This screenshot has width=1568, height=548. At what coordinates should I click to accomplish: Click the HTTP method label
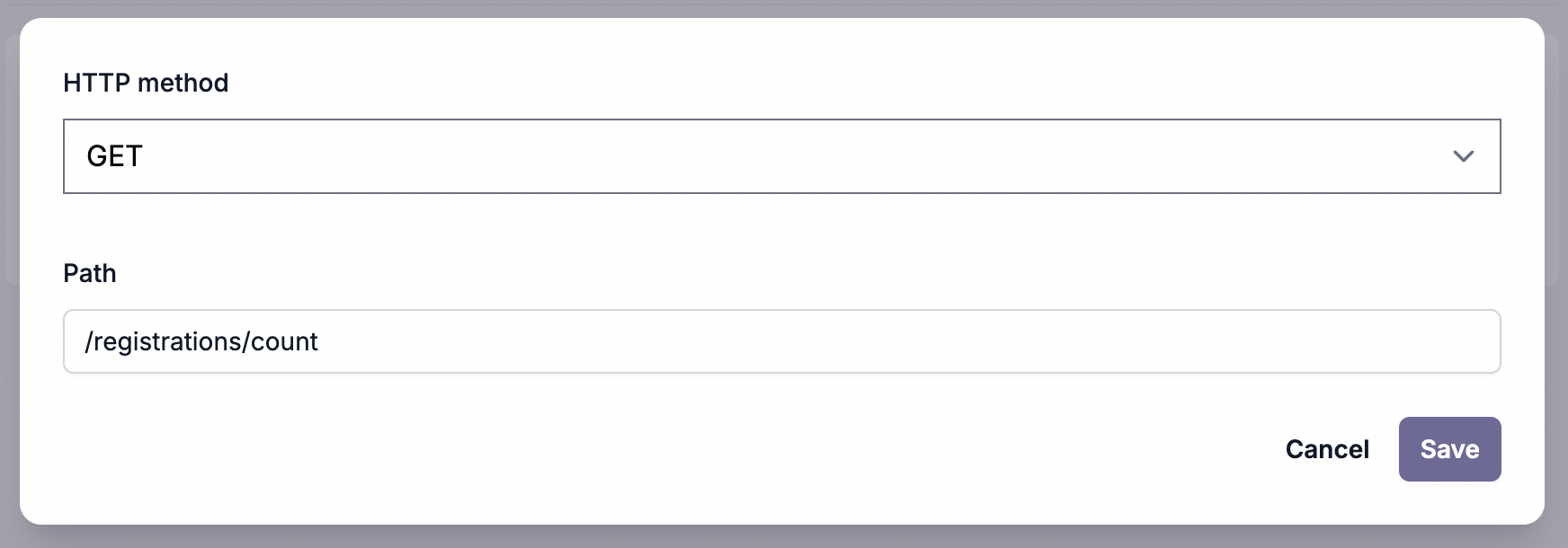coord(145,82)
